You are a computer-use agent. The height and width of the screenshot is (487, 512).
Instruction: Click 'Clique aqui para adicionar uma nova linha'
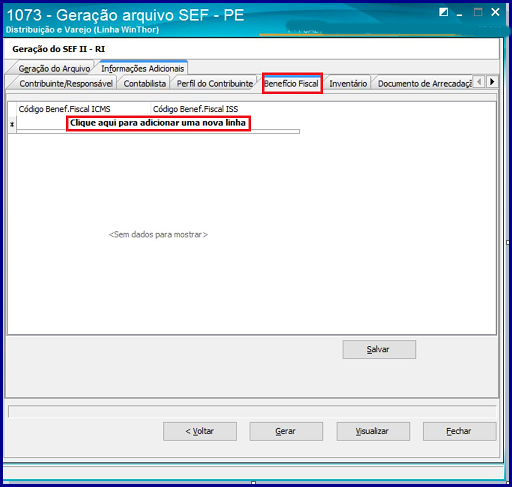(x=158, y=123)
